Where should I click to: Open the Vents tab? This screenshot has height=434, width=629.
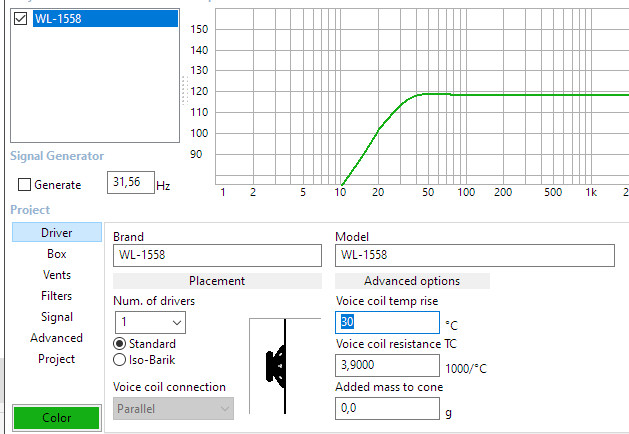[x=57, y=275]
